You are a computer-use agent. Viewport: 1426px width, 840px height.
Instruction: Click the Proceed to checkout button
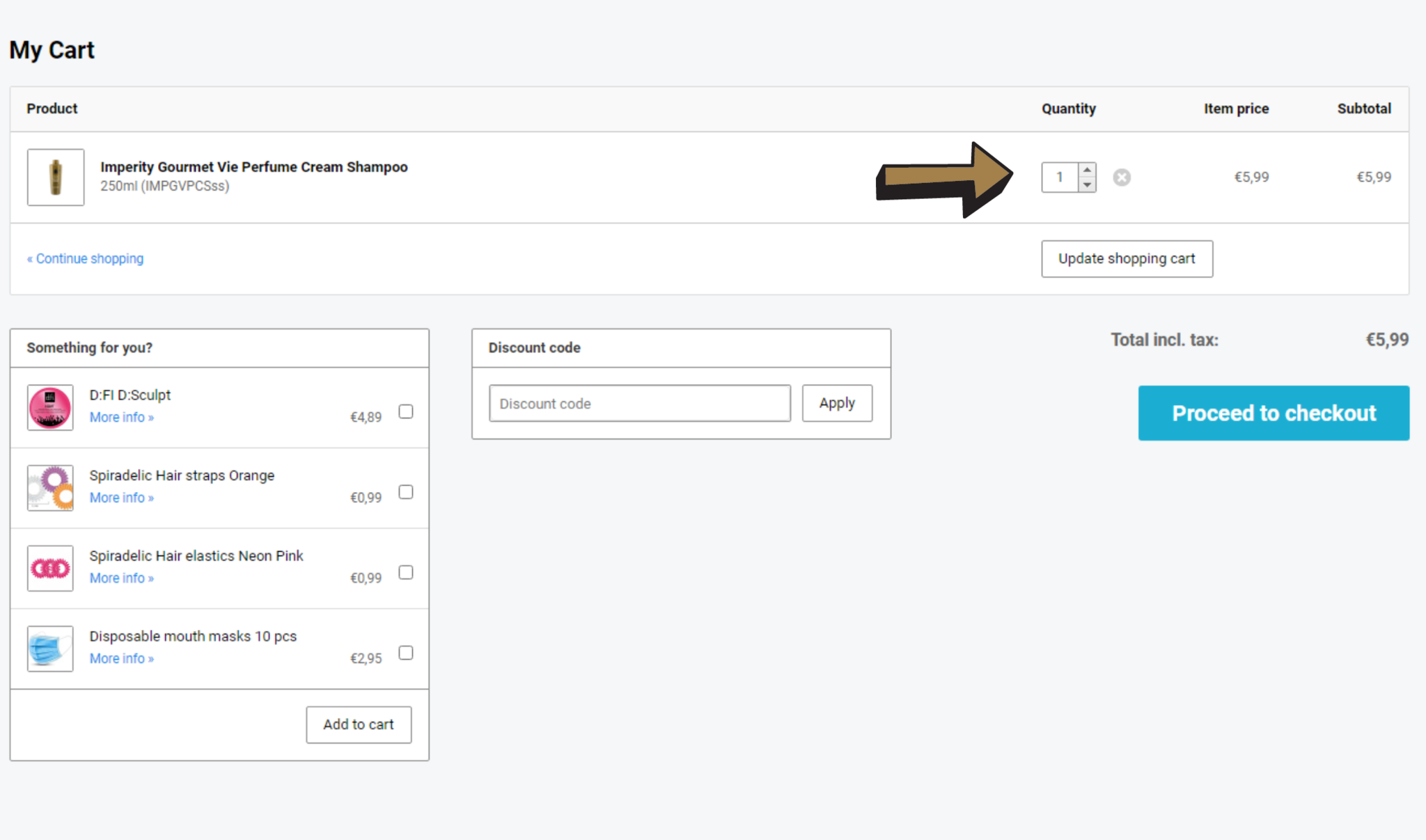point(1274,413)
